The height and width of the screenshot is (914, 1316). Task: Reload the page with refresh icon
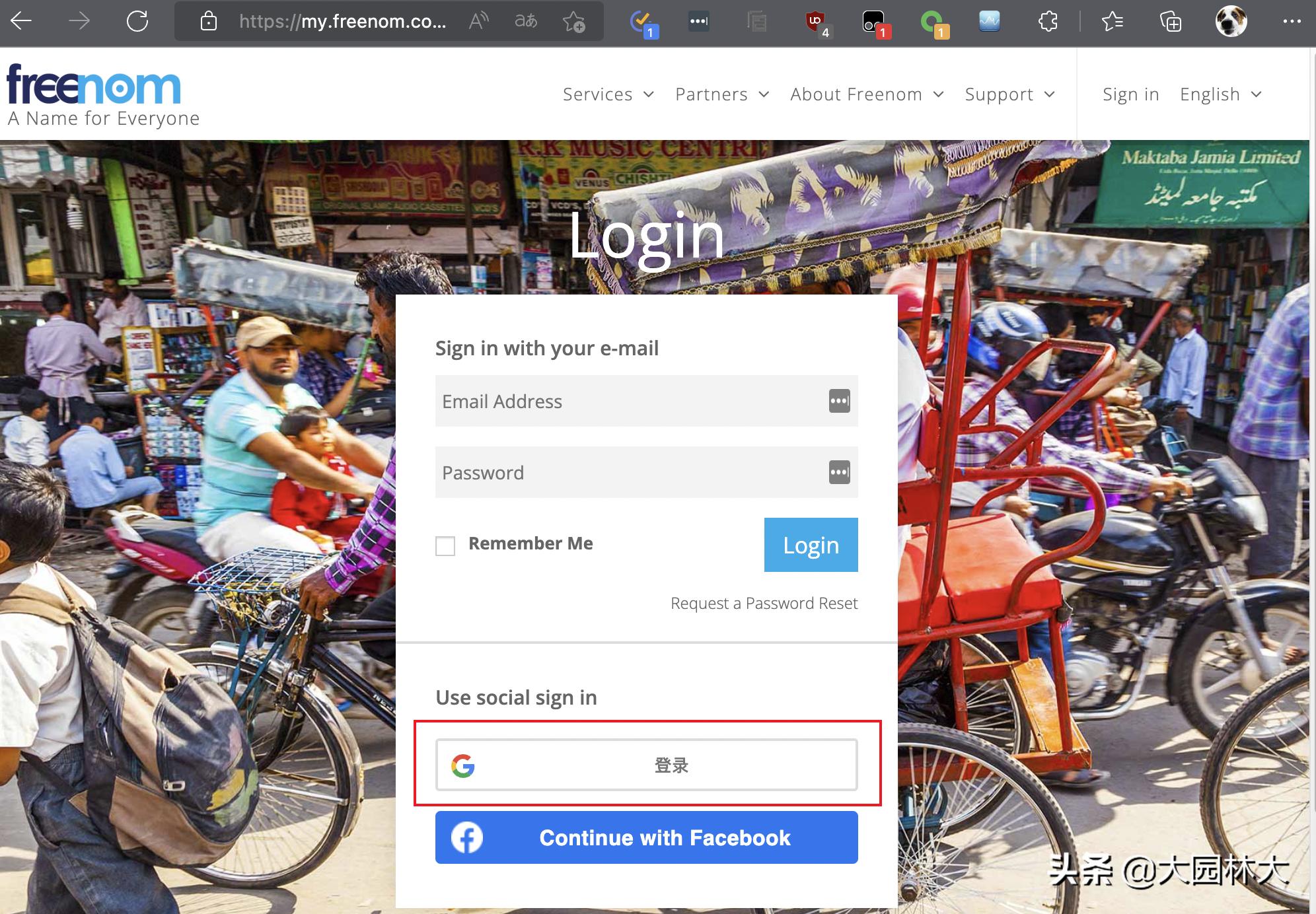point(137,21)
